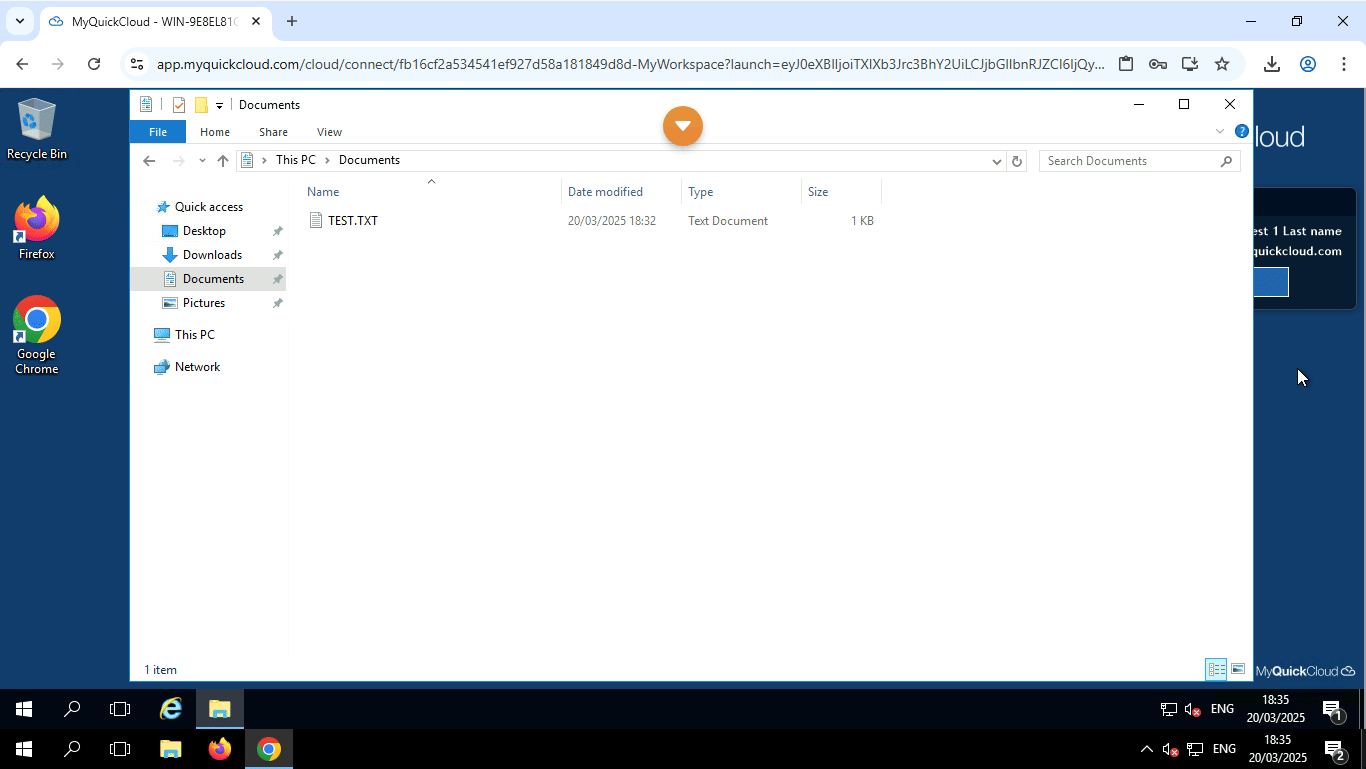This screenshot has width=1366, height=769.
Task: Expand the Explorer ribbon with the chevron
Action: pyautogui.click(x=1220, y=131)
